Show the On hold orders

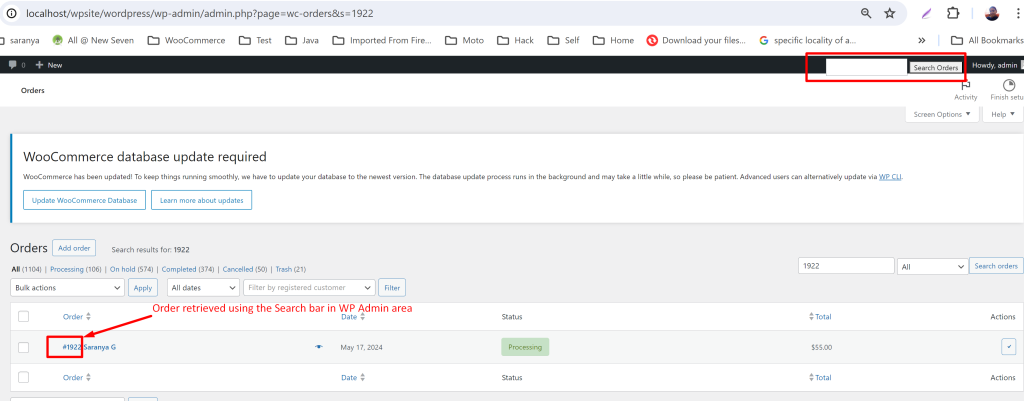tap(122, 269)
